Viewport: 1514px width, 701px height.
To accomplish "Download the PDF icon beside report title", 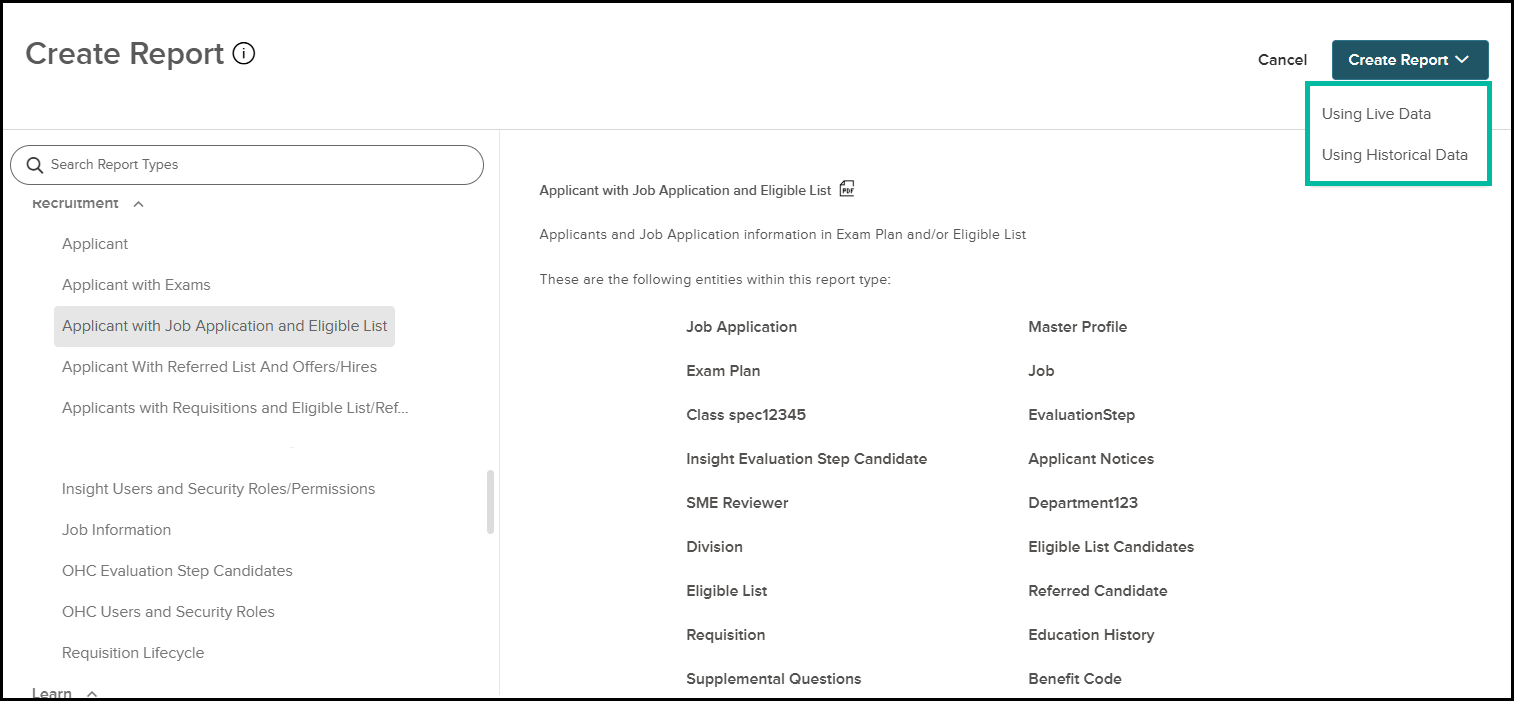I will pos(847,188).
